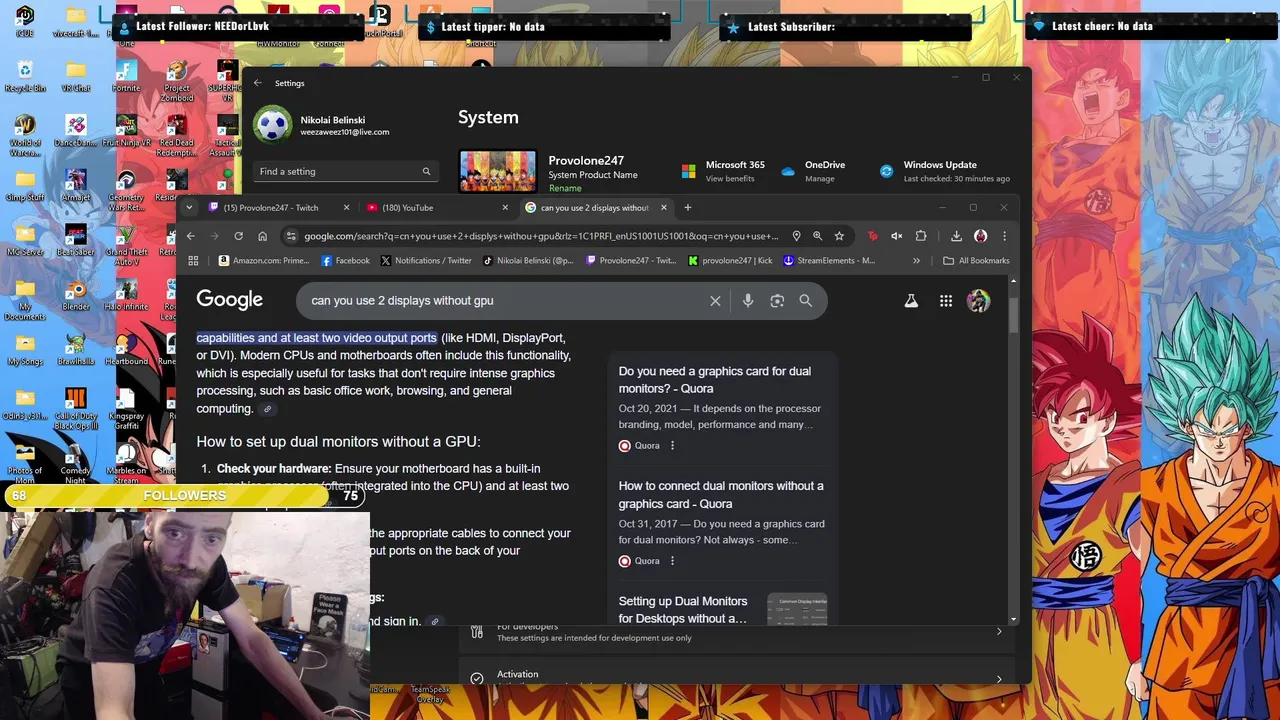This screenshot has height=720, width=1280.
Task: Click Rename under the Provolone247 PC name
Action: click(x=565, y=188)
